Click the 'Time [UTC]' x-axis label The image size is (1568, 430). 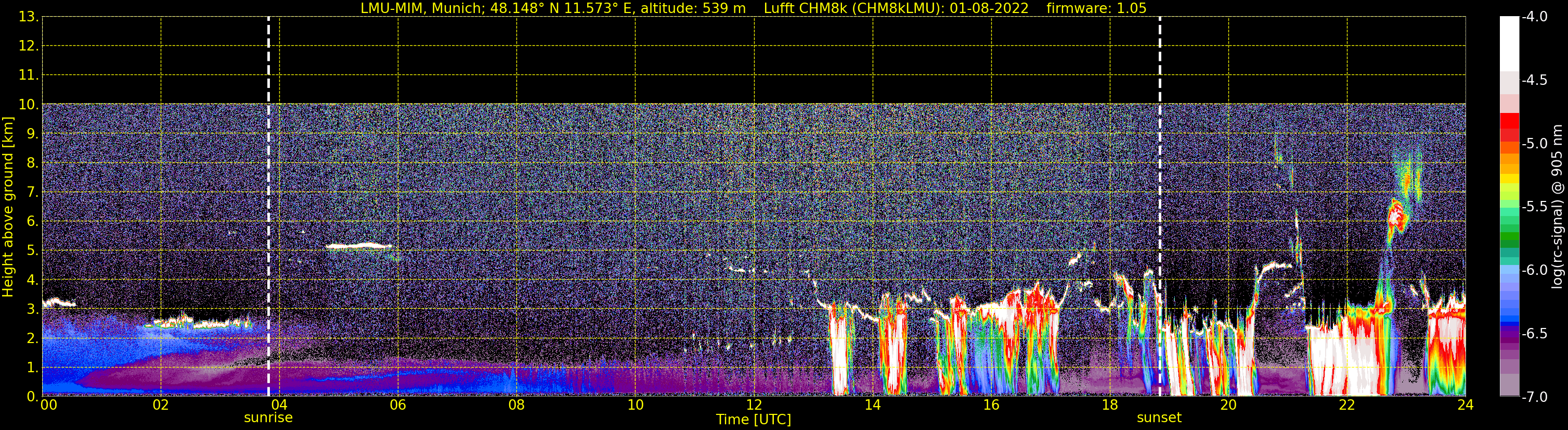coord(754,420)
